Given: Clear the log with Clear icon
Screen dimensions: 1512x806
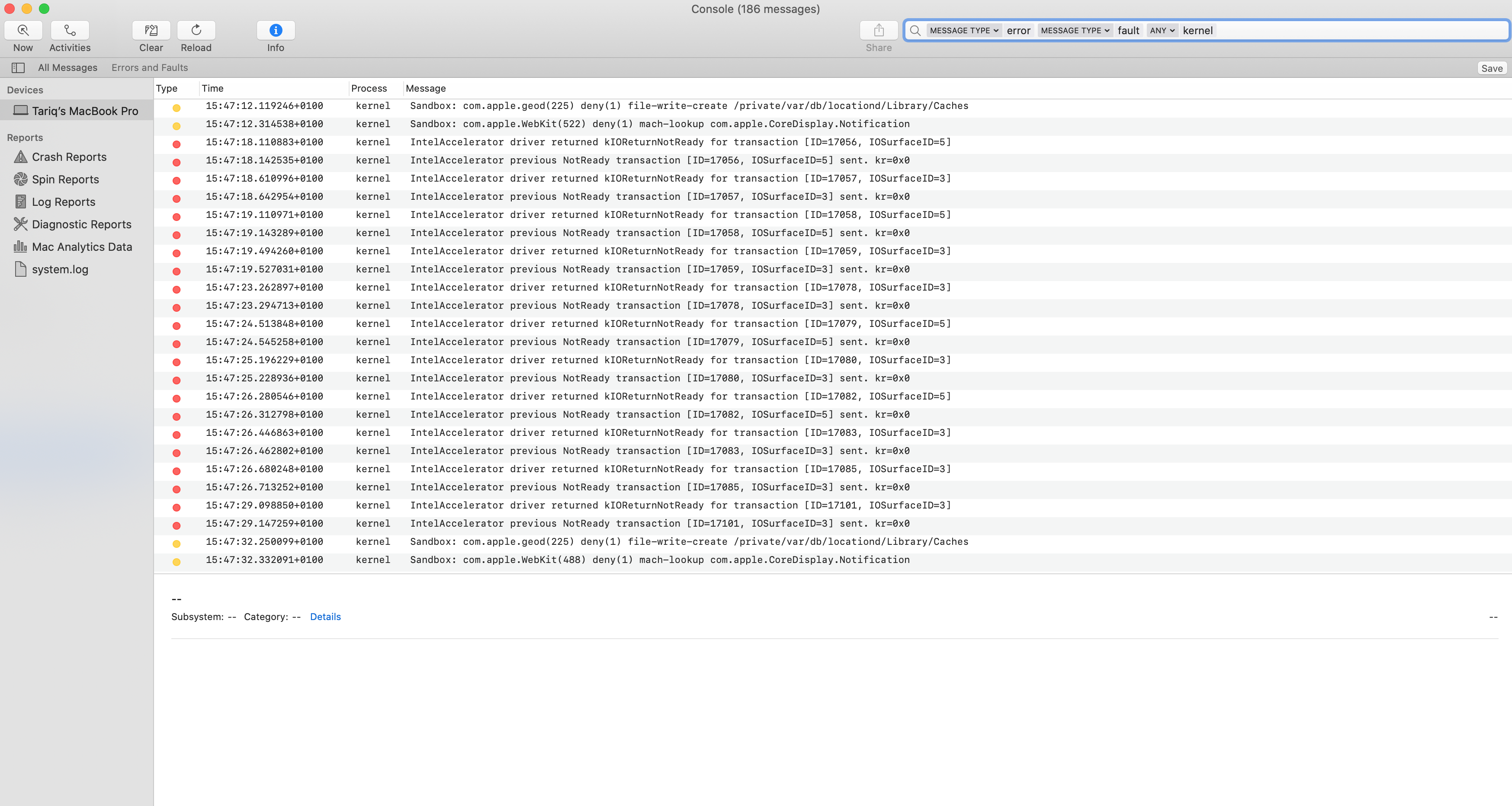Looking at the screenshot, I should coord(151,31).
